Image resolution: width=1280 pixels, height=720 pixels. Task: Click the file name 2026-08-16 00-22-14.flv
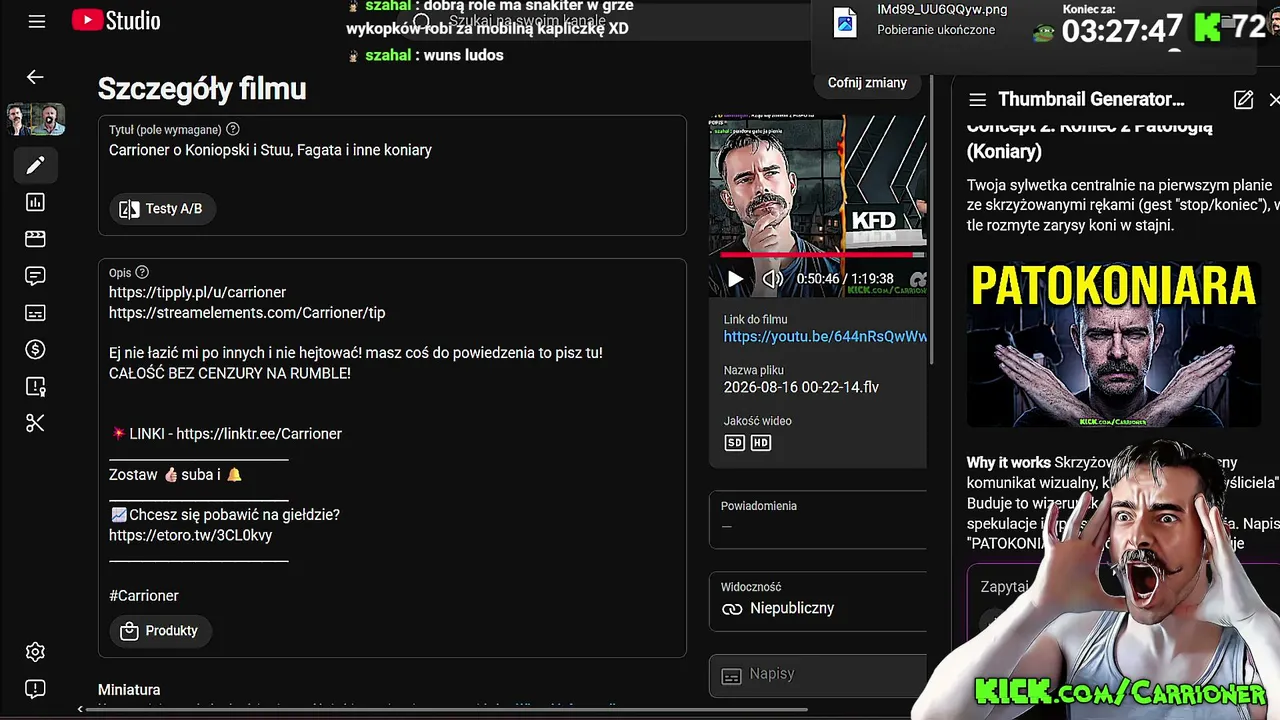[801, 387]
